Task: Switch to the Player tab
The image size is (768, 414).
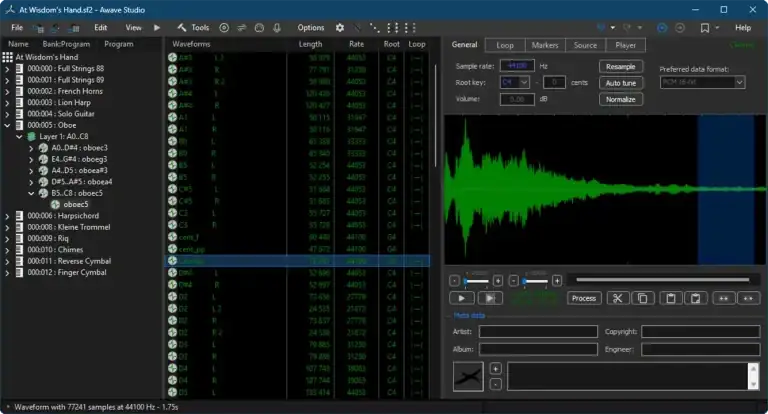Action: (625, 45)
